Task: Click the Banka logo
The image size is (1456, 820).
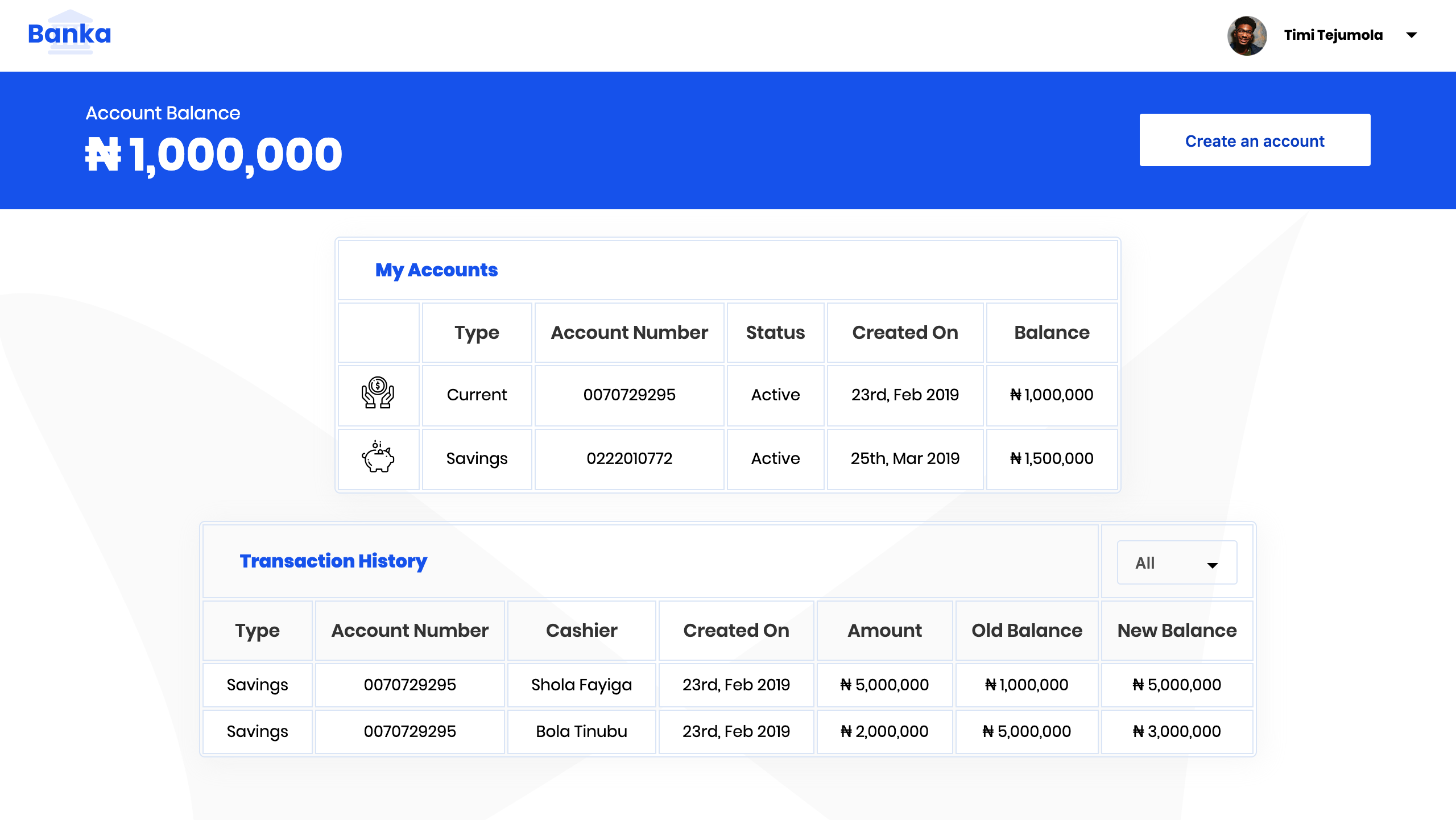Action: click(69, 34)
